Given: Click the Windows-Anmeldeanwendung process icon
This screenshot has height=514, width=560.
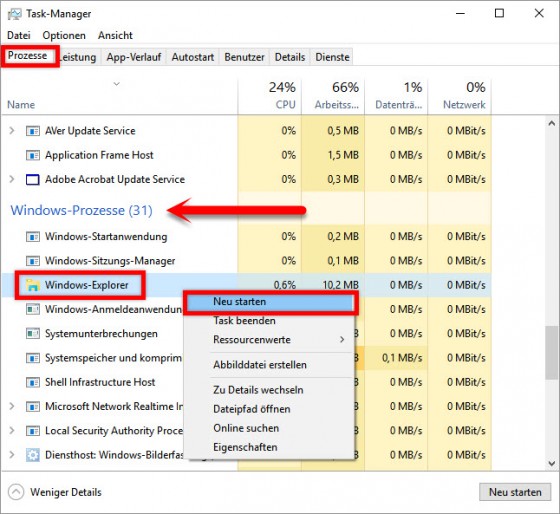Looking at the screenshot, I should 33,309.
